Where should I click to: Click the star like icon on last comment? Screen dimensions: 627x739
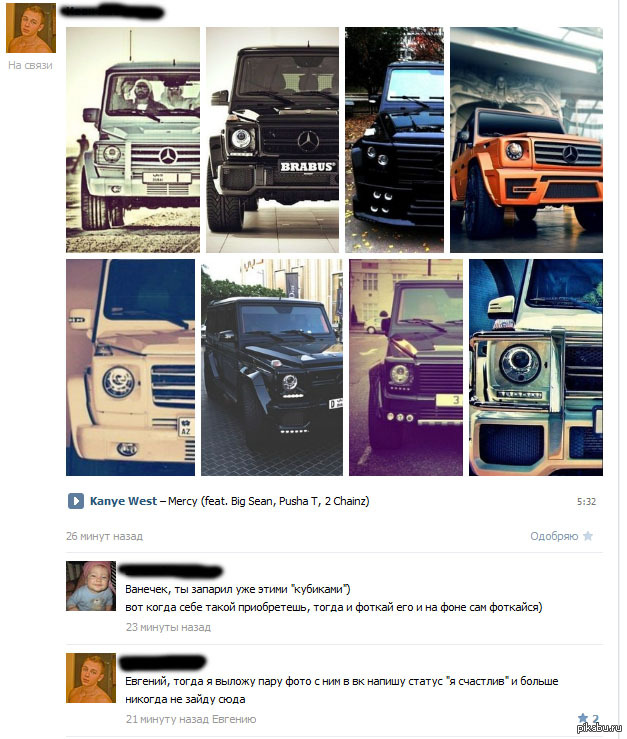(x=583, y=719)
